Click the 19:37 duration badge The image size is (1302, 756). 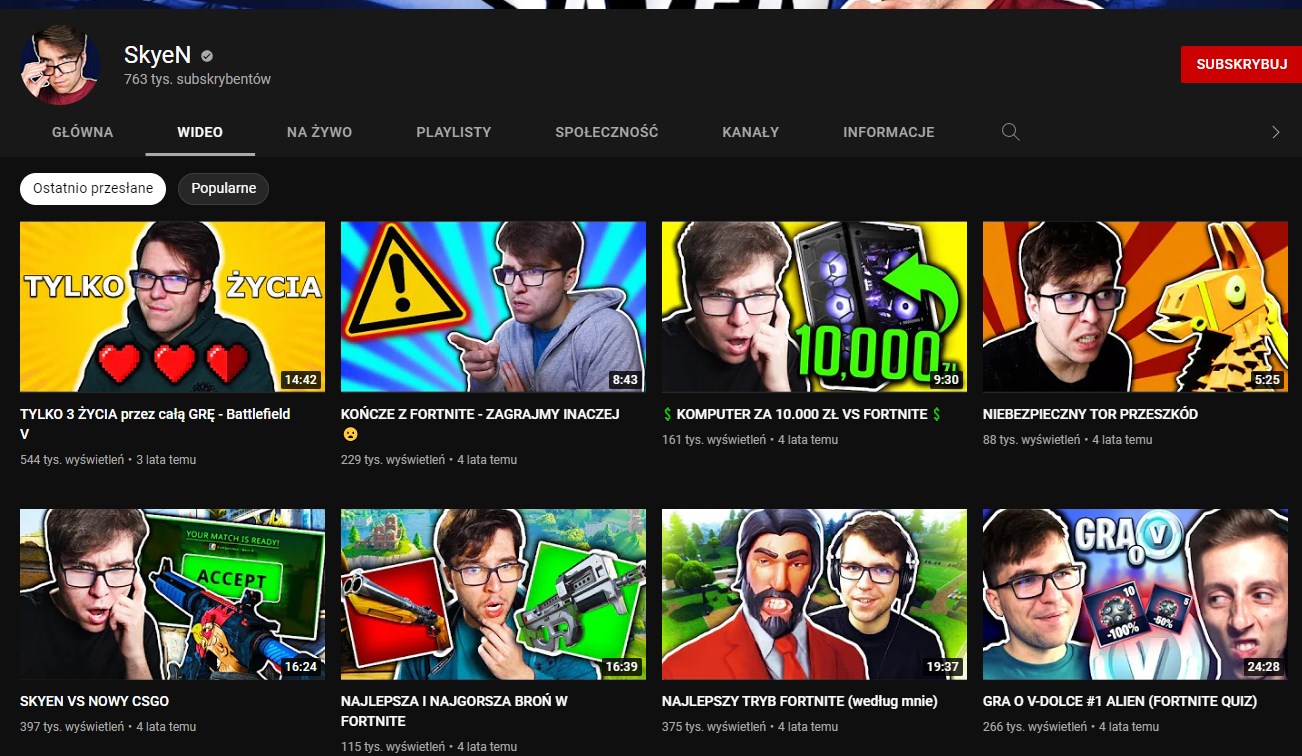click(942, 667)
